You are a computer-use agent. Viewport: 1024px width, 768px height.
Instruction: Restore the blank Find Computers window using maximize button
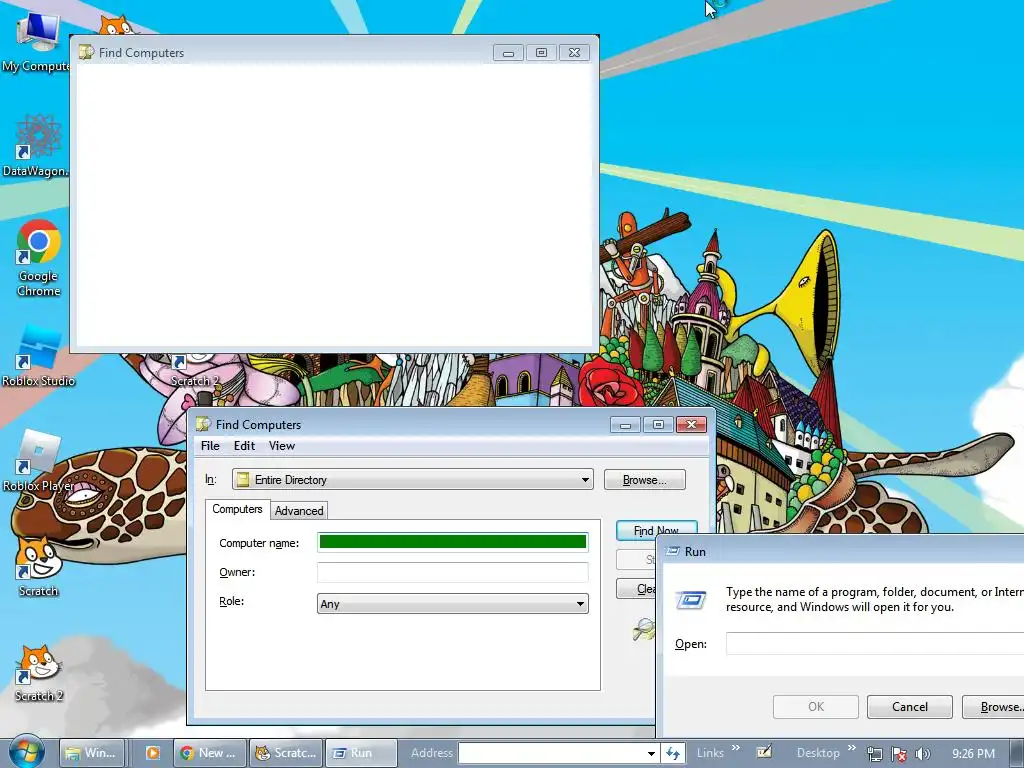tap(541, 52)
